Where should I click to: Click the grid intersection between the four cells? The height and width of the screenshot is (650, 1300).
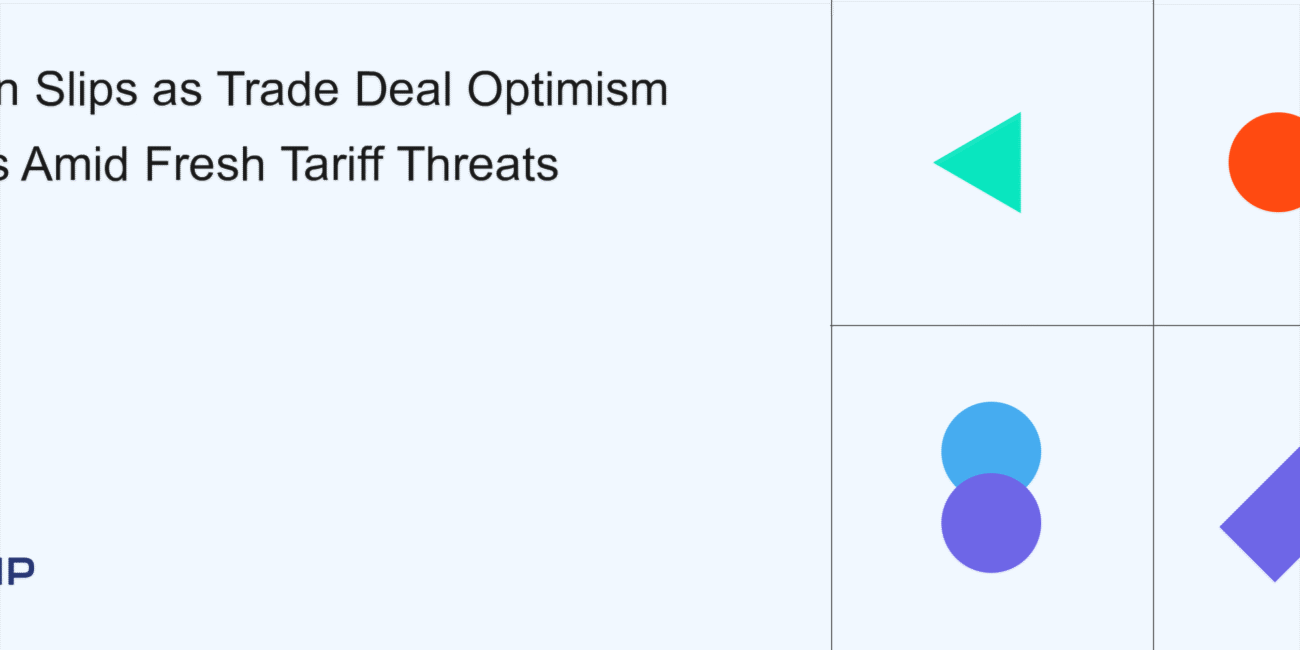(x=1153, y=325)
